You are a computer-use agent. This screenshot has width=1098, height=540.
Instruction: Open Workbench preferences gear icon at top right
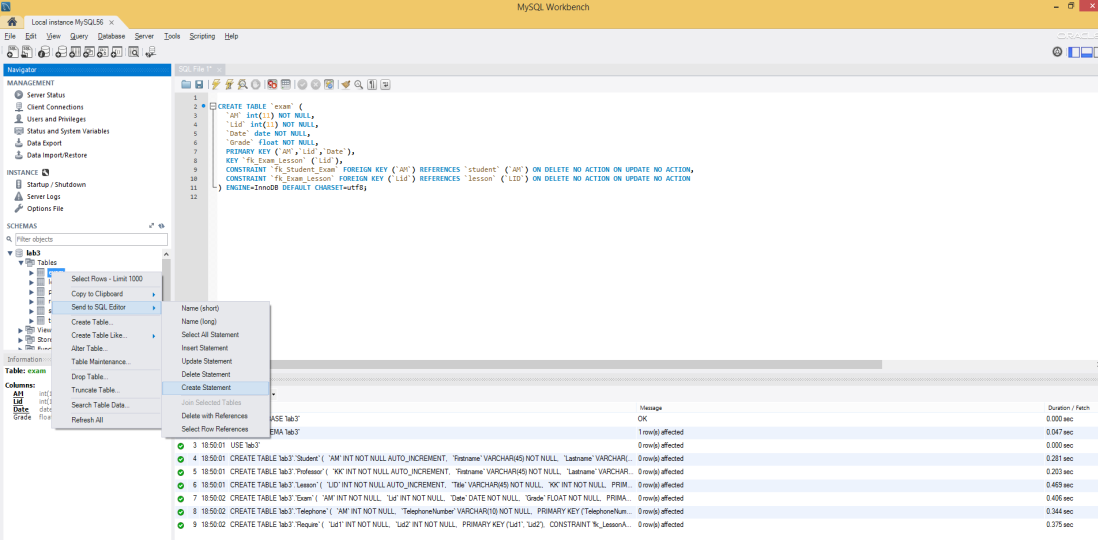pos(1057,51)
